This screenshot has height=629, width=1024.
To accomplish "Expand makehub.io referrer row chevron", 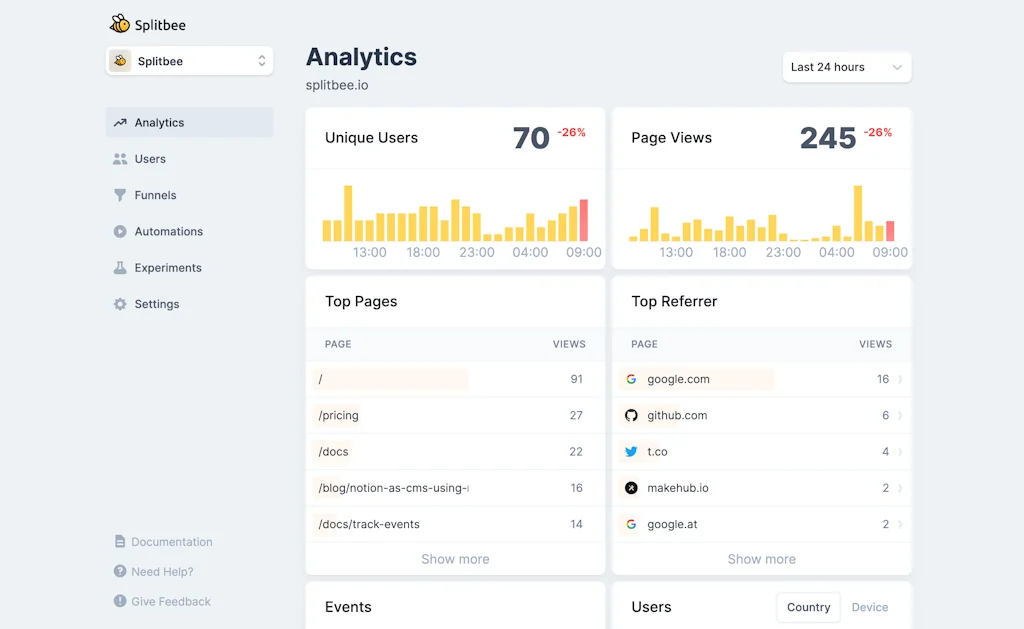I will 900,488.
